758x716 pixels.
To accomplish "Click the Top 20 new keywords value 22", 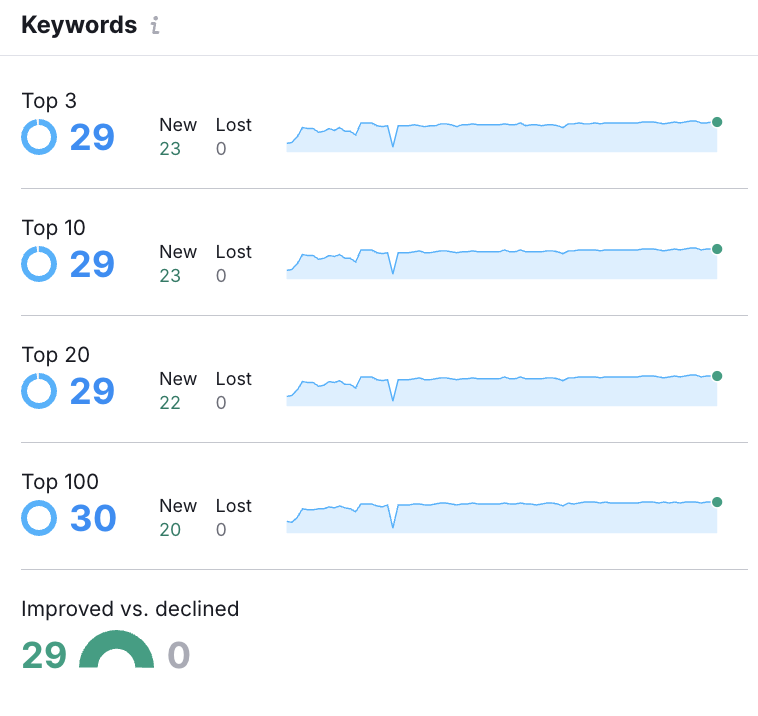I will tap(170, 403).
